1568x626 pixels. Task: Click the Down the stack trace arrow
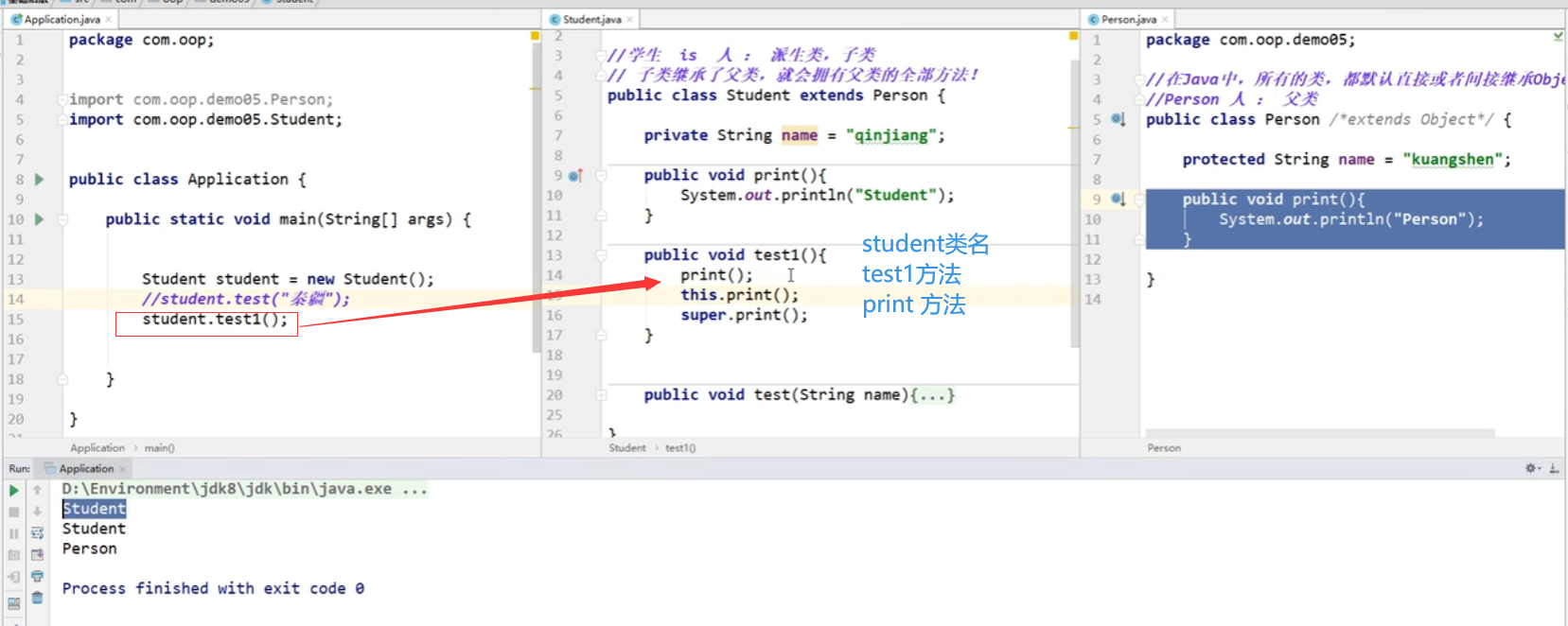(37, 512)
